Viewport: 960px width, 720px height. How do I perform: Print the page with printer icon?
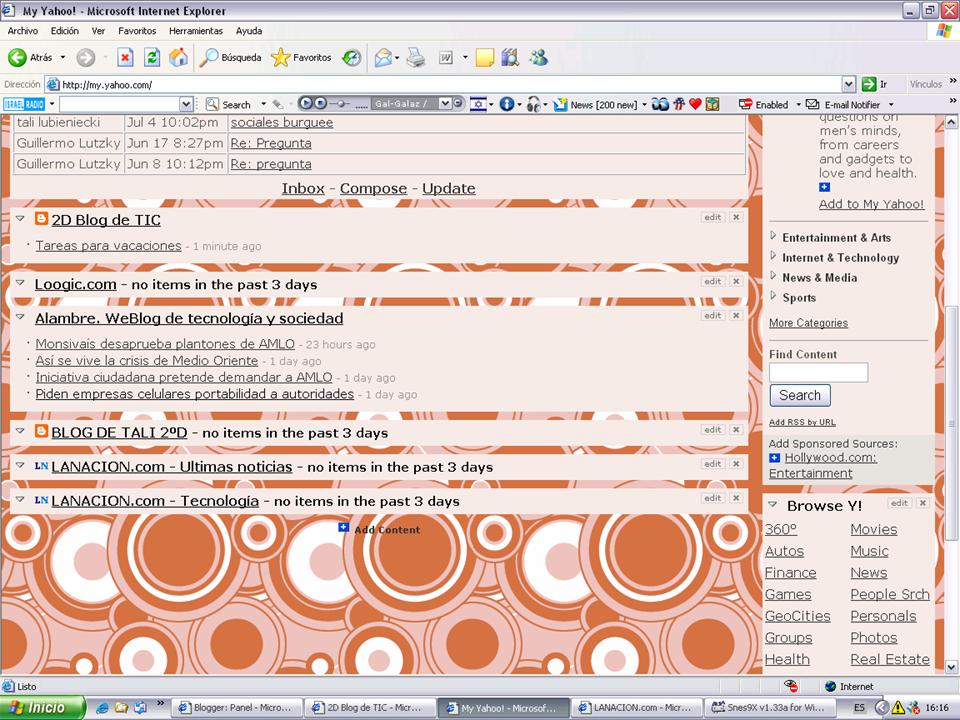pyautogui.click(x=416, y=58)
